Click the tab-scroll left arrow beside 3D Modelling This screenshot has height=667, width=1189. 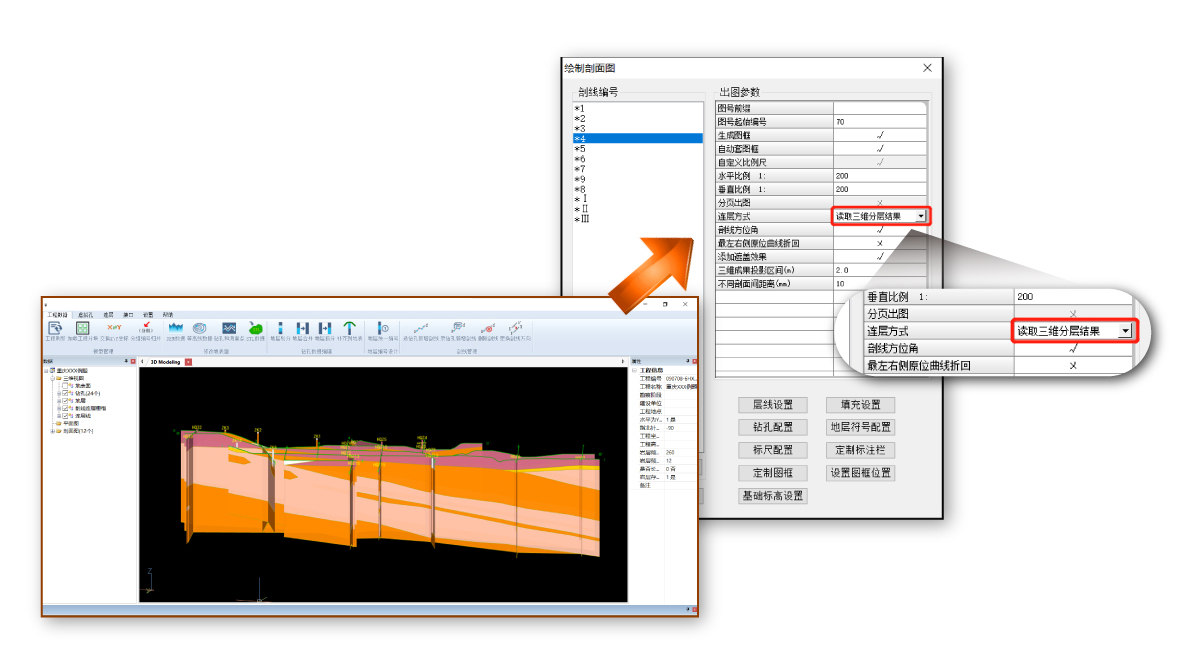click(142, 362)
